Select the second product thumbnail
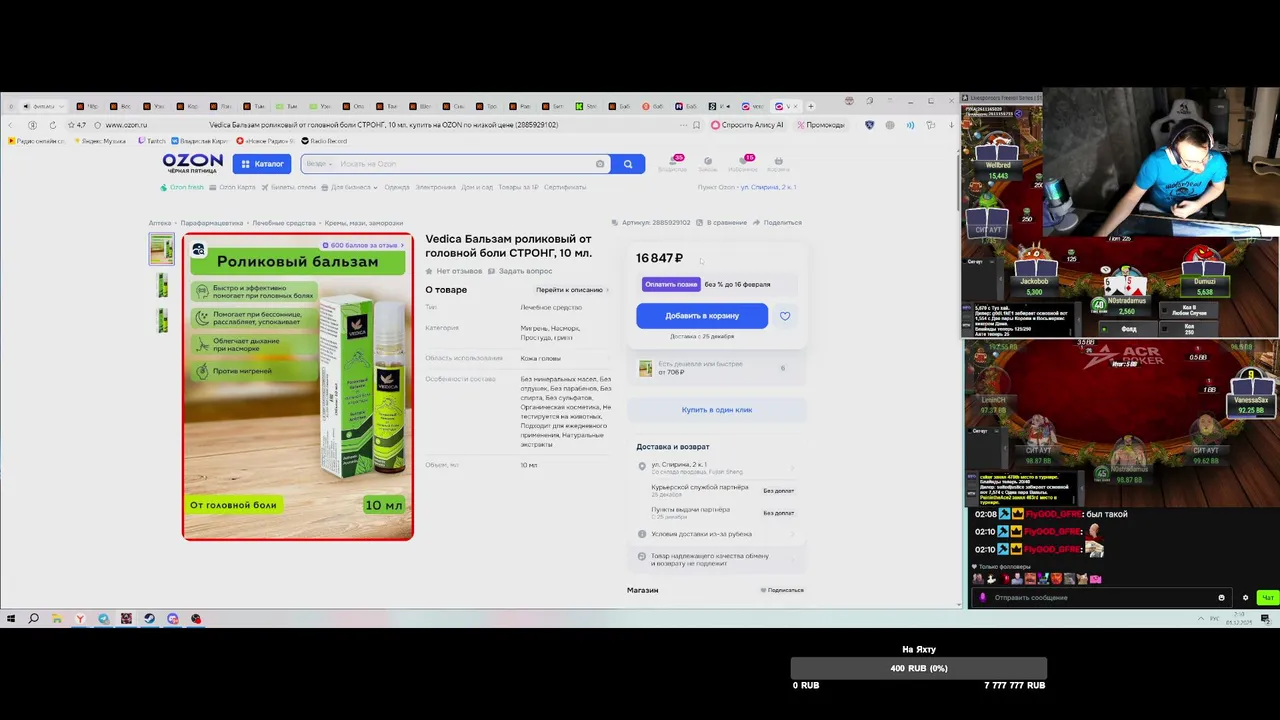 (x=162, y=285)
